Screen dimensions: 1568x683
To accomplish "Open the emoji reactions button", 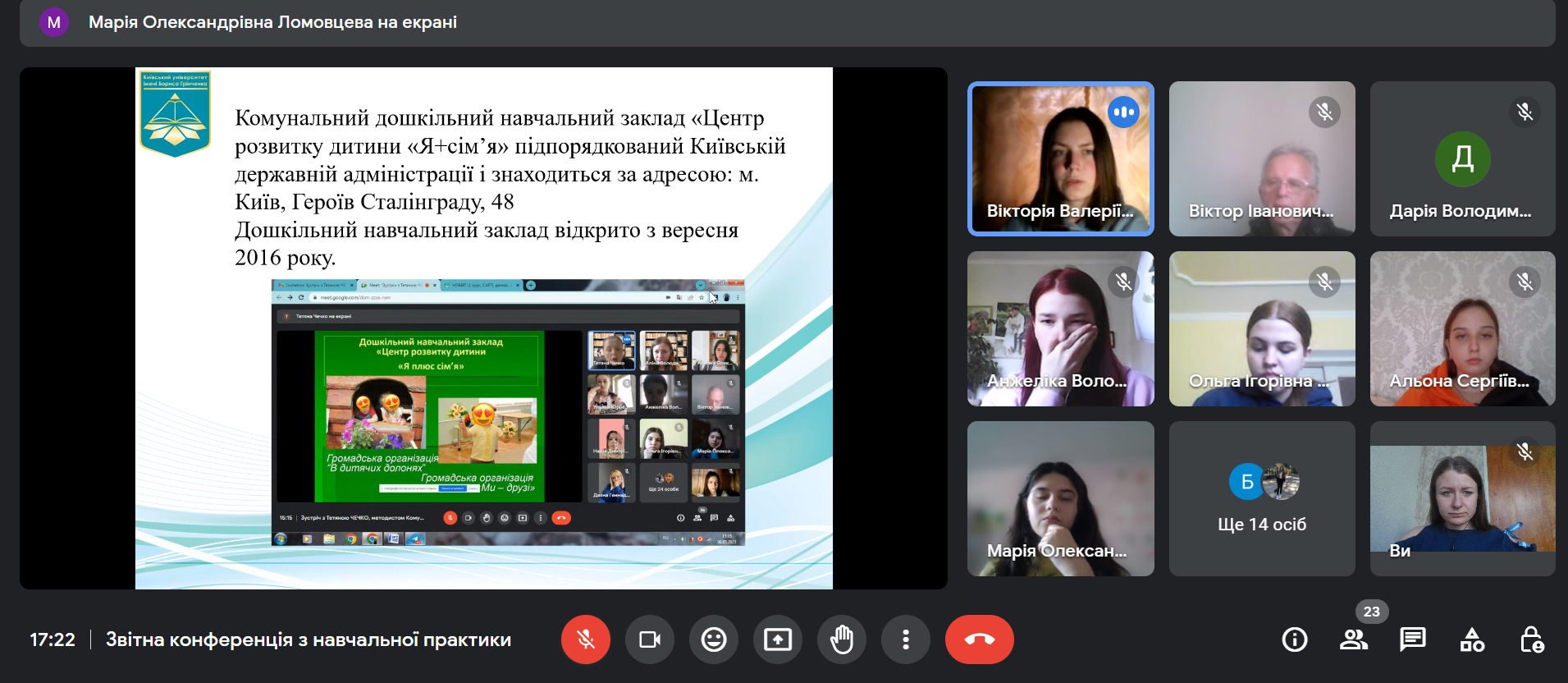I will 713,639.
